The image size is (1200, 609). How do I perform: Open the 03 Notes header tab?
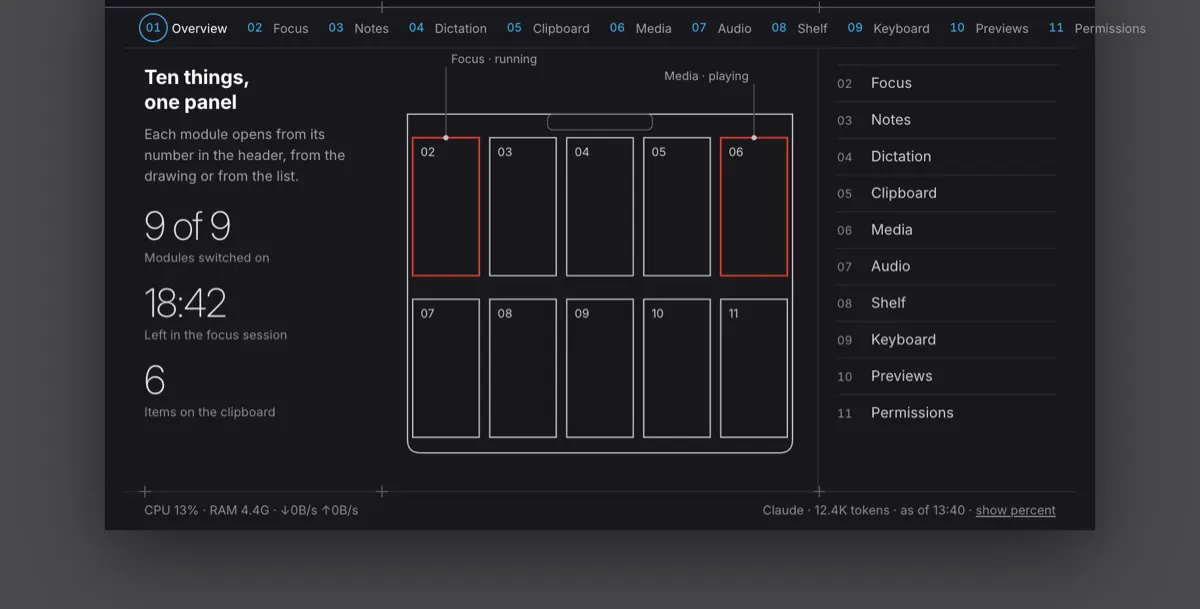coord(359,28)
